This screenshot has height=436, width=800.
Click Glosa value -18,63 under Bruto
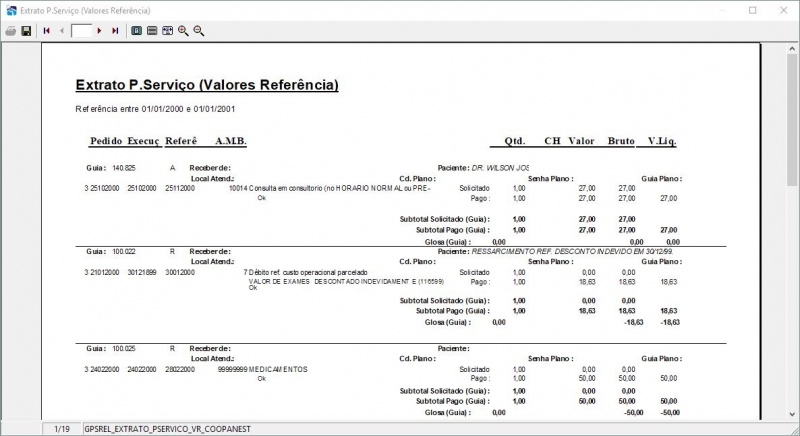point(634,322)
